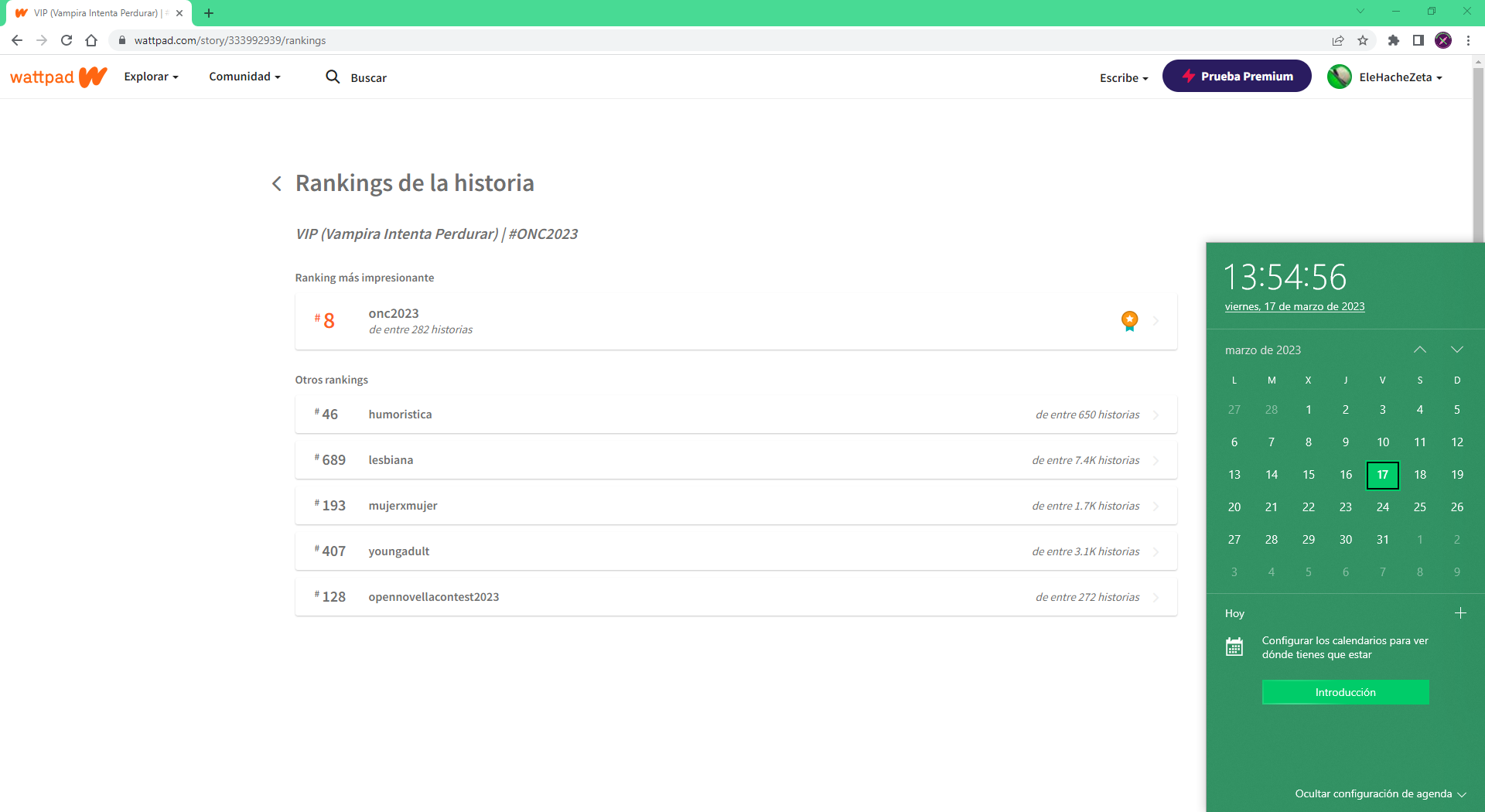This screenshot has height=812, width=1485.
Task: Select day 29 in the calendar
Action: click(1309, 540)
